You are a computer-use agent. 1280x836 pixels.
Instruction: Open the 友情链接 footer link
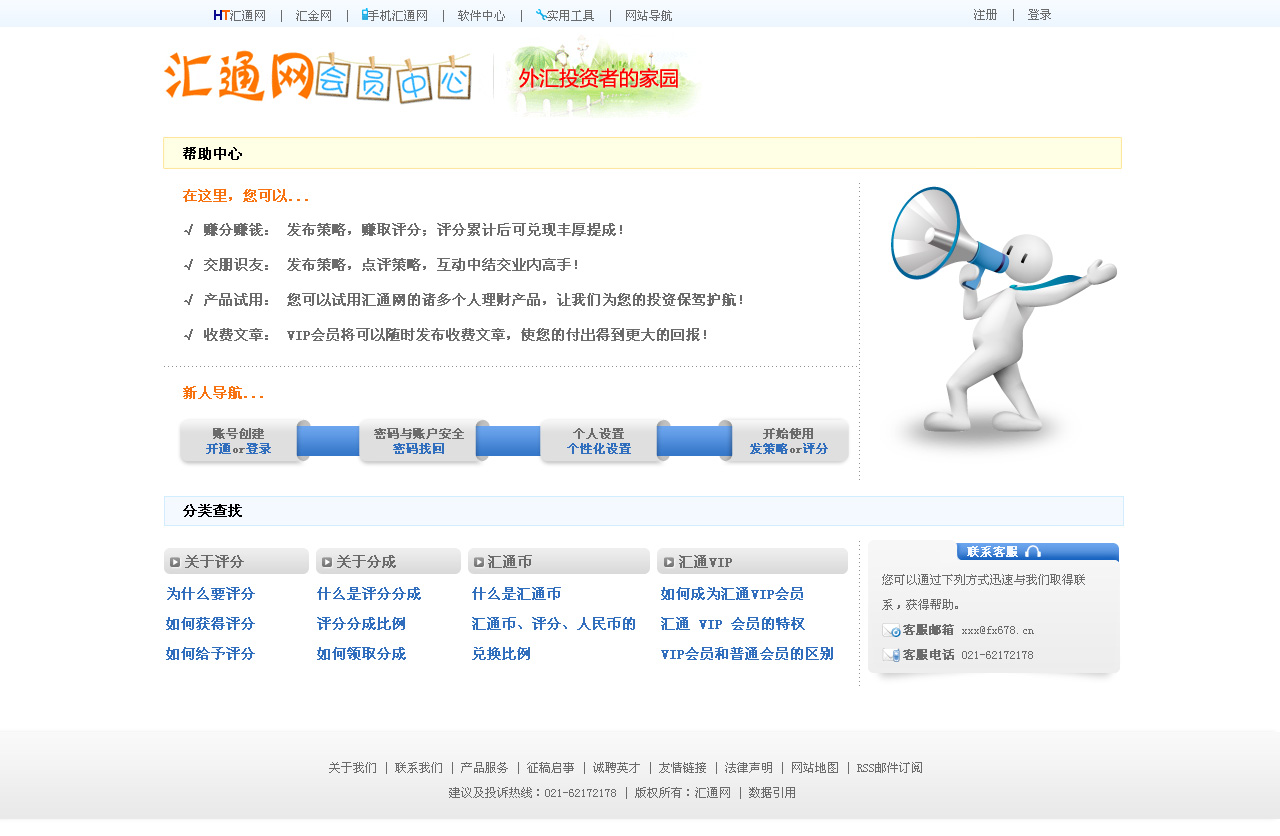(x=682, y=768)
